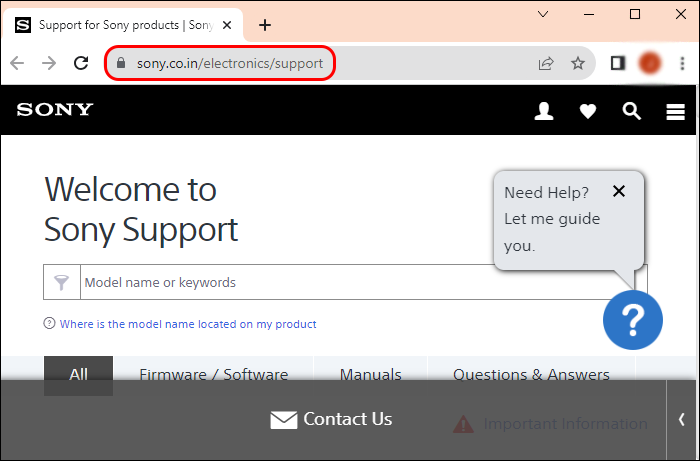Open the My Sony account icon
This screenshot has height=461, width=700.
[x=544, y=111]
